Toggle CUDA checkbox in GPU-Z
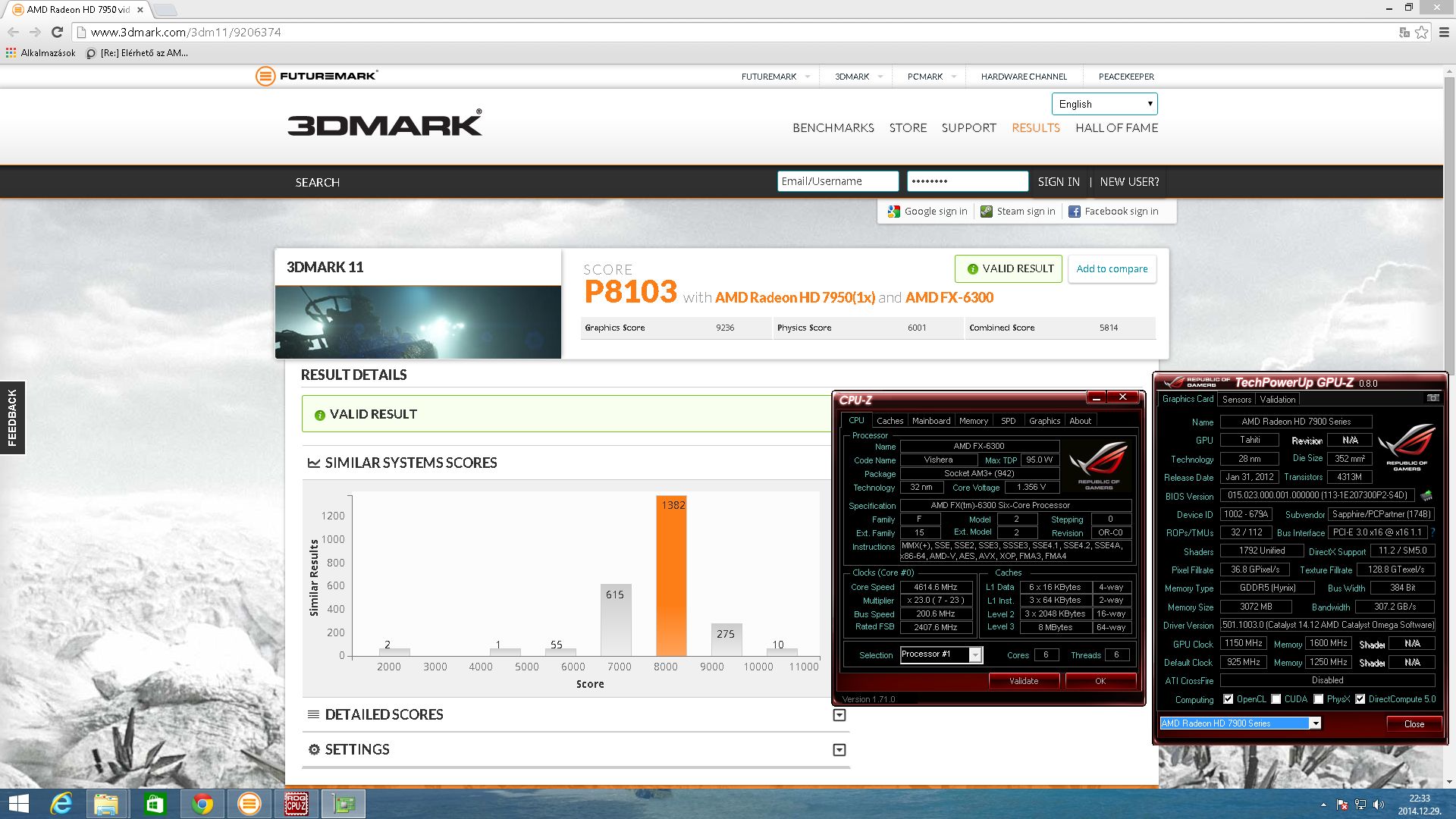 point(1276,699)
